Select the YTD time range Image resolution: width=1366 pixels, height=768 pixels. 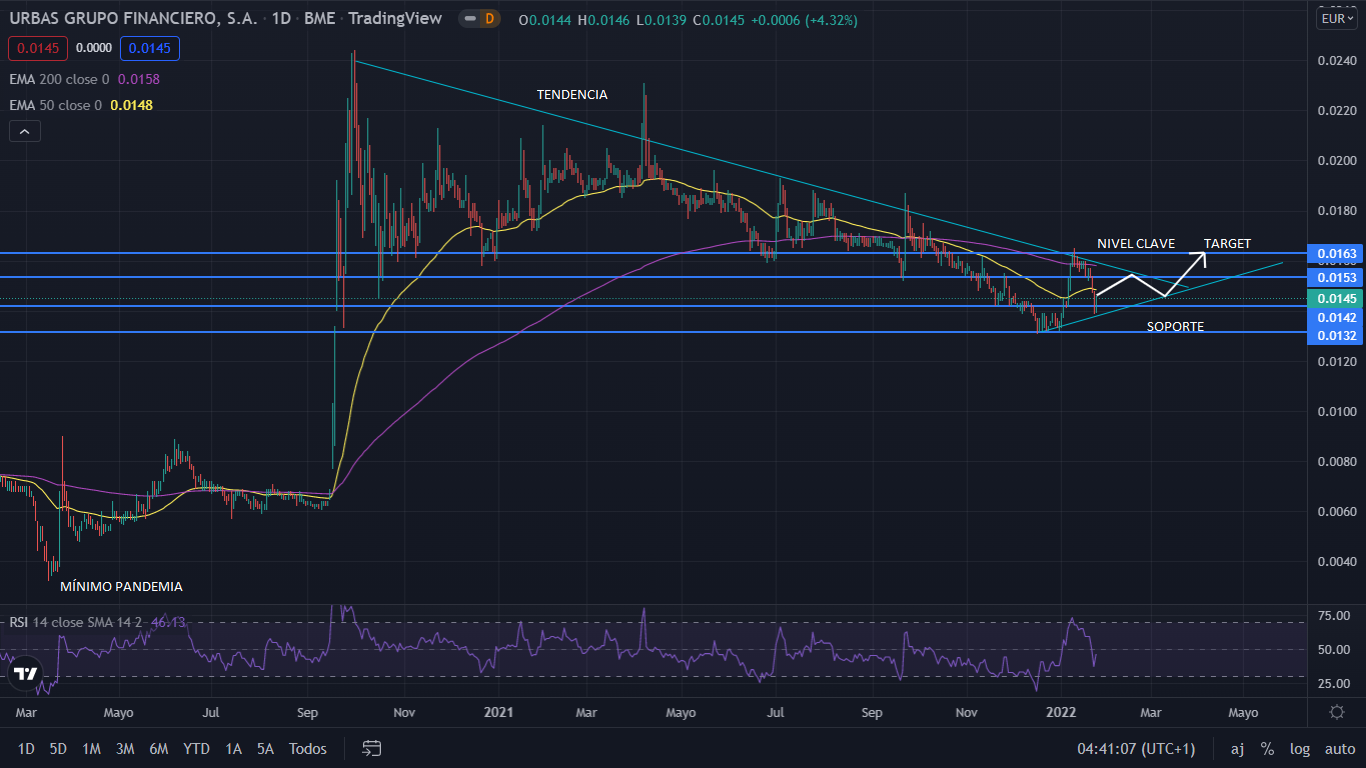tap(196, 748)
